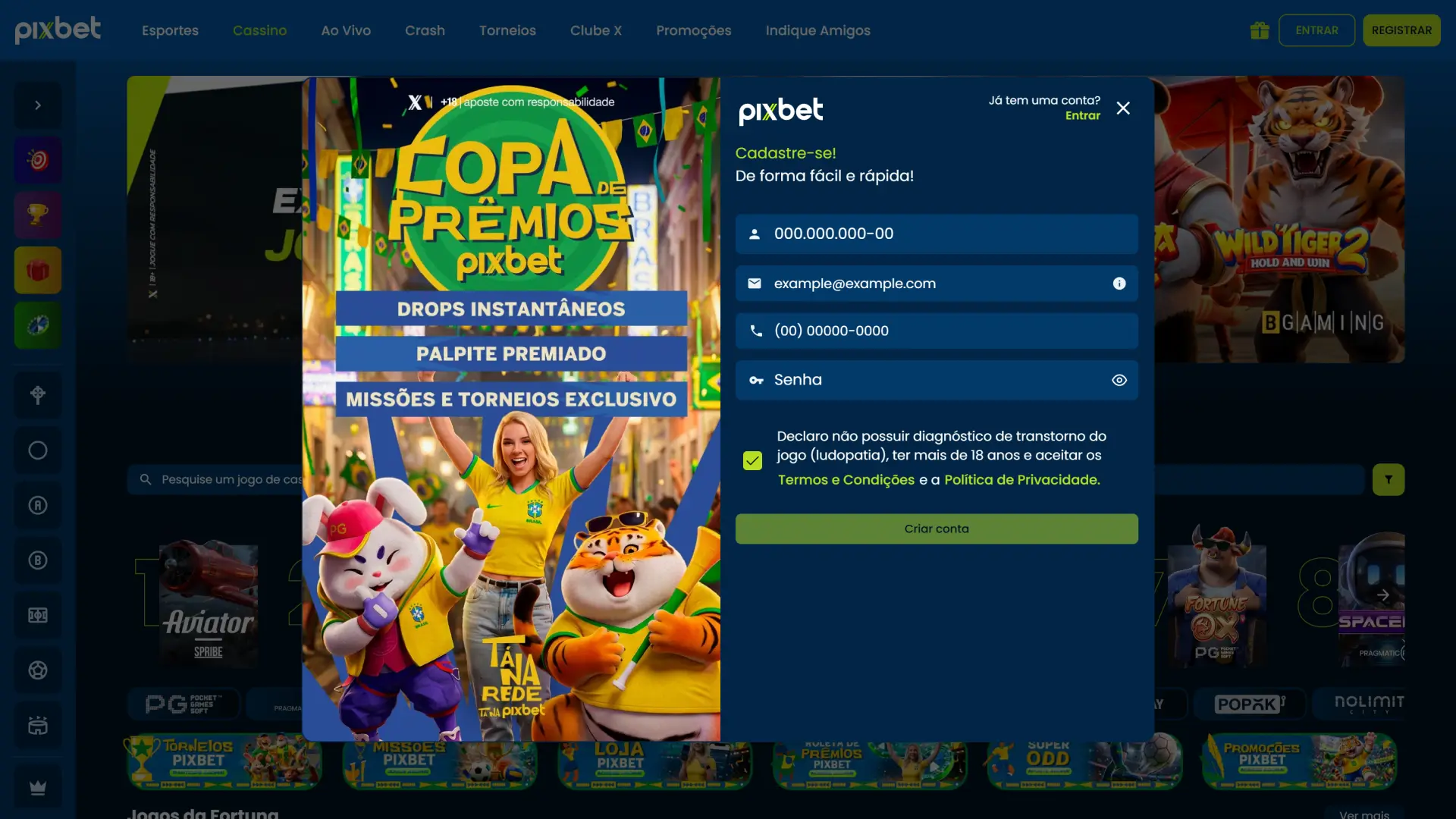Open the Termos e Condições link
Screen dimensions: 1456x819
click(846, 480)
